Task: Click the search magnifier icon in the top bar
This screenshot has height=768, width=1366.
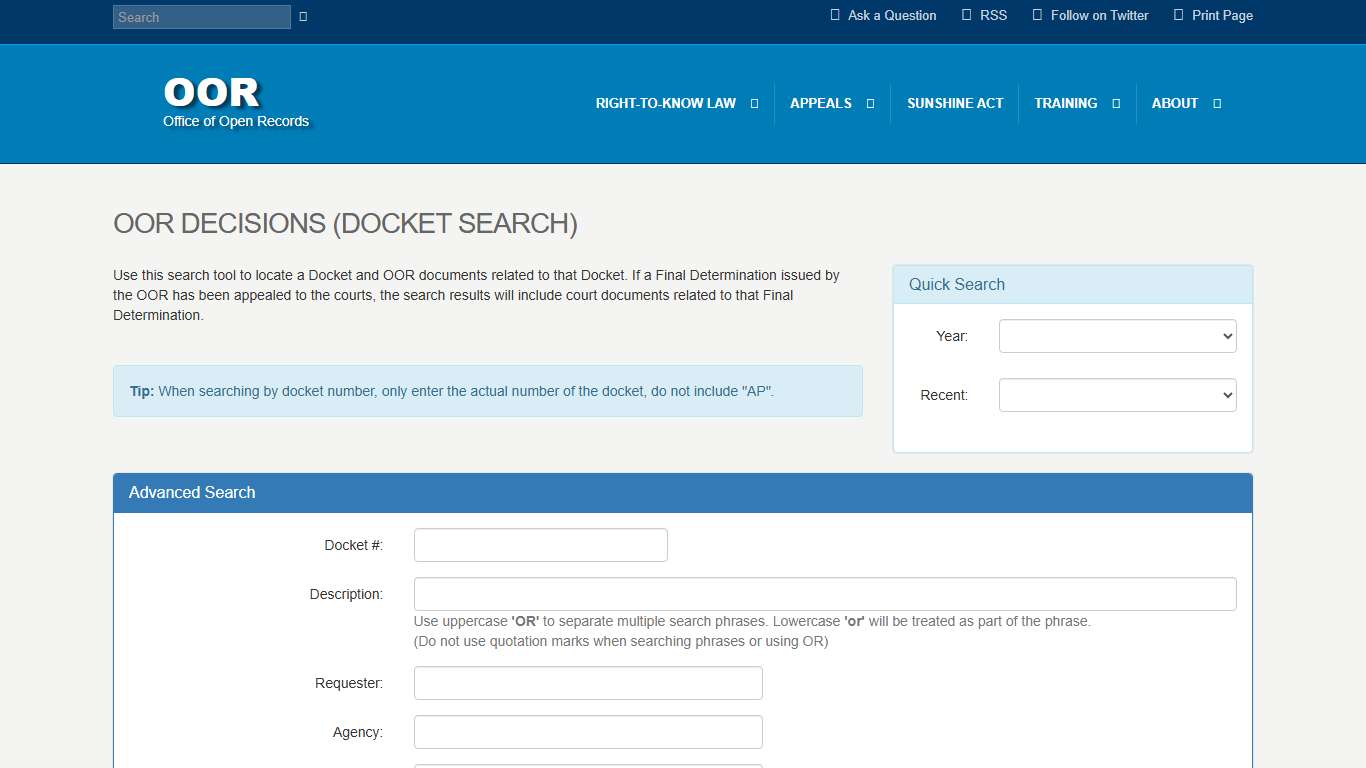Action: [x=302, y=16]
